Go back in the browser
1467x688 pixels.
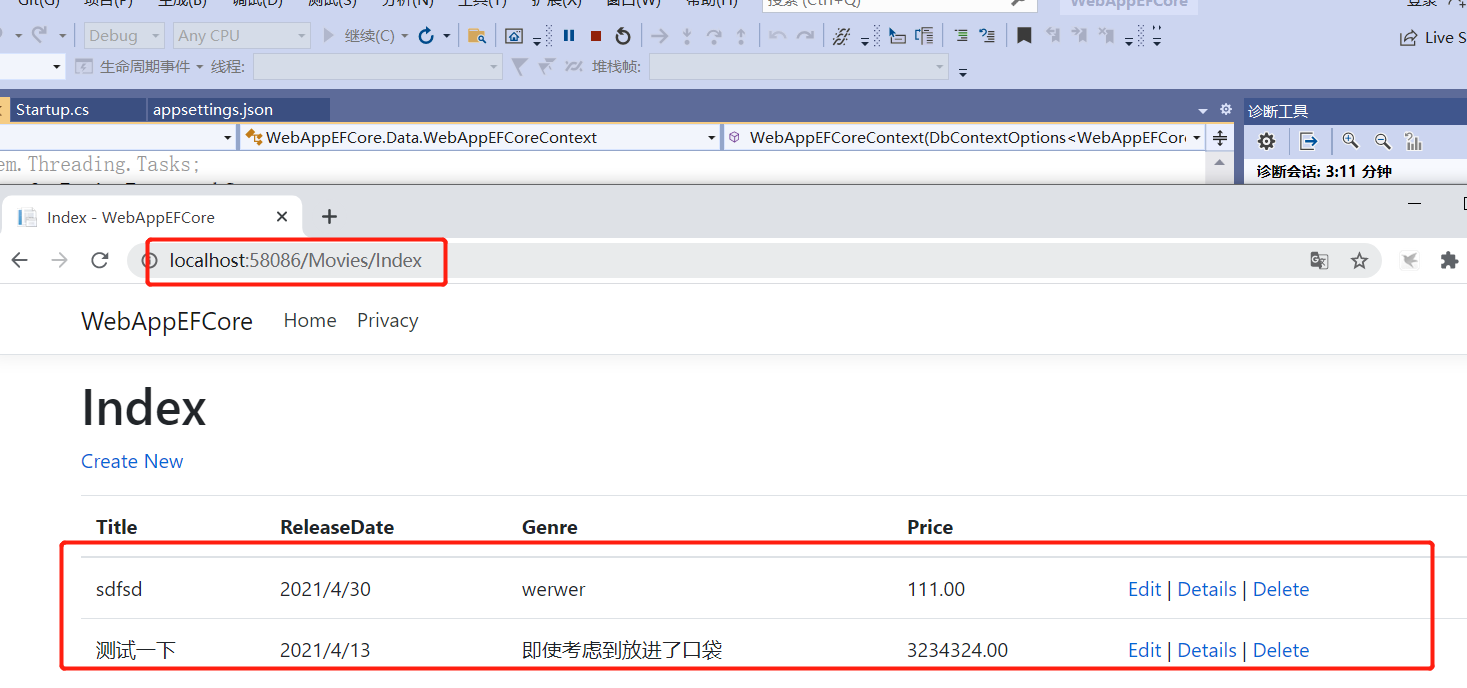19,261
